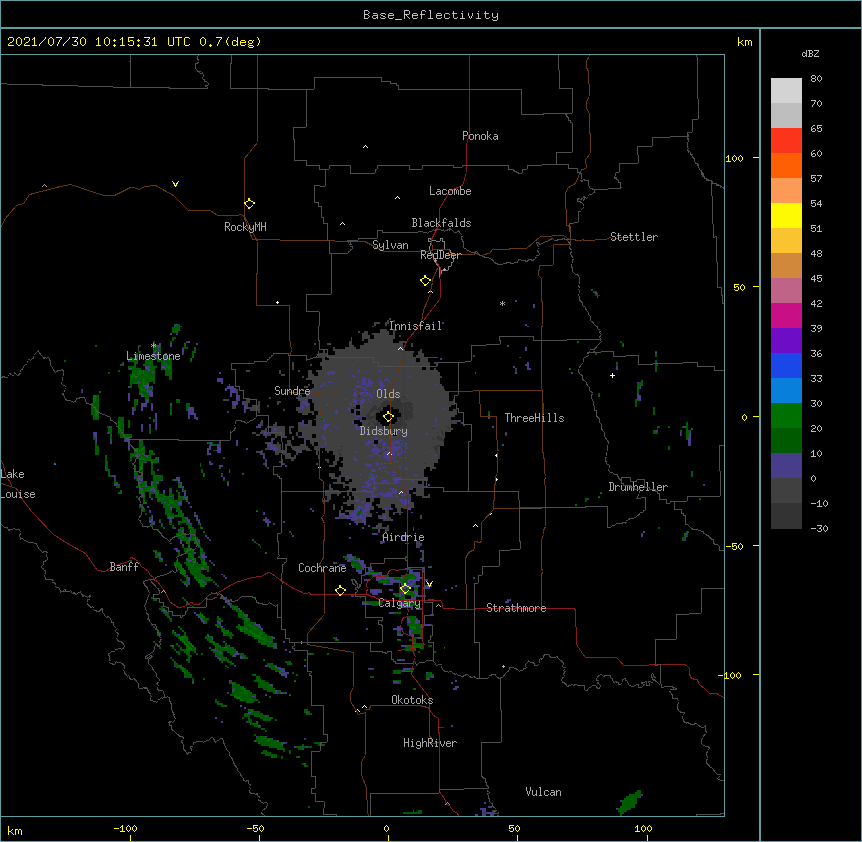862x842 pixels.
Task: Click the -100 tick on the bottom axis
Action: click(x=125, y=828)
